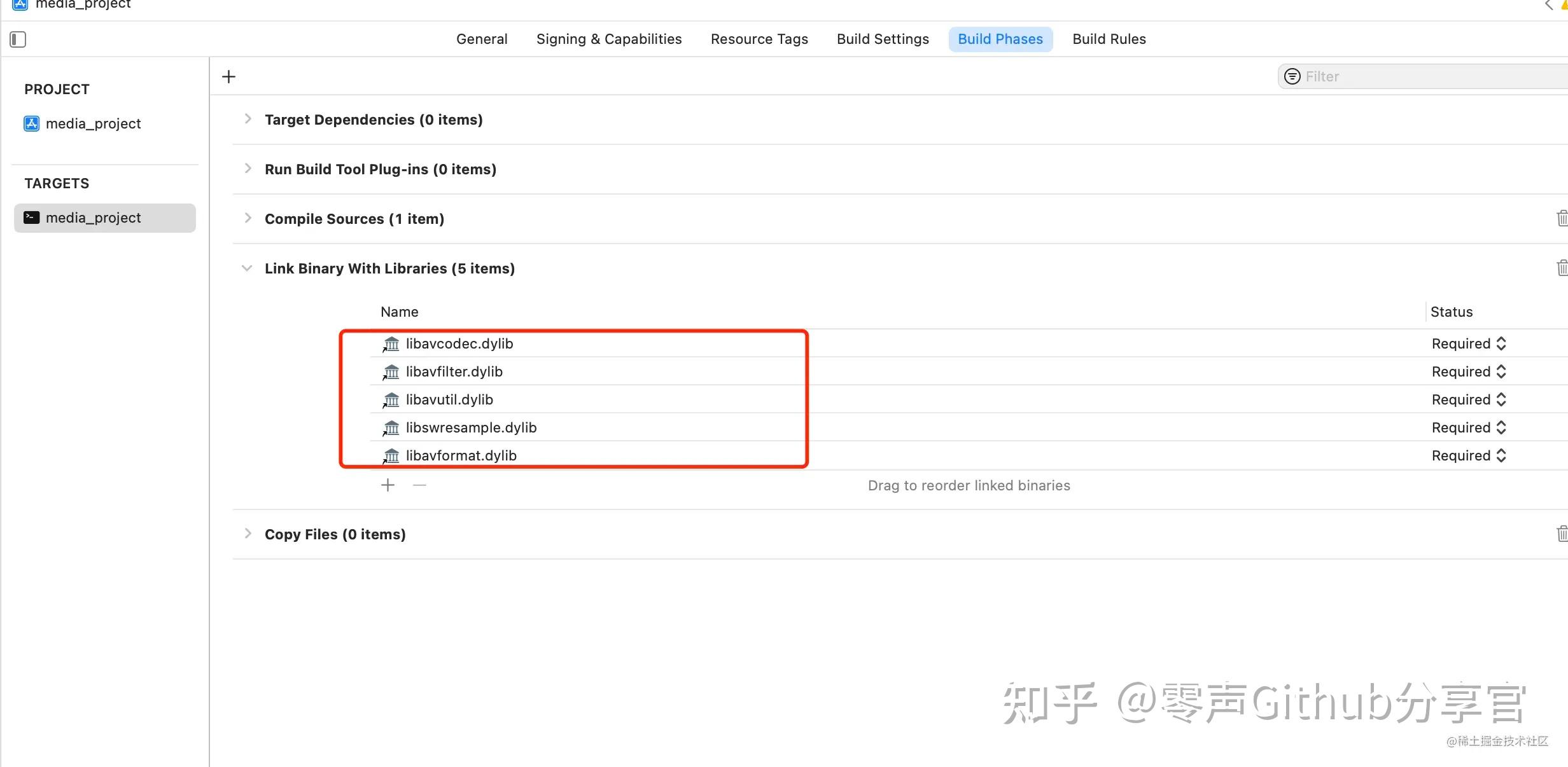This screenshot has width=1568, height=767.
Task: Click the trash icon for Link Binary With Libraries
Action: click(1562, 268)
